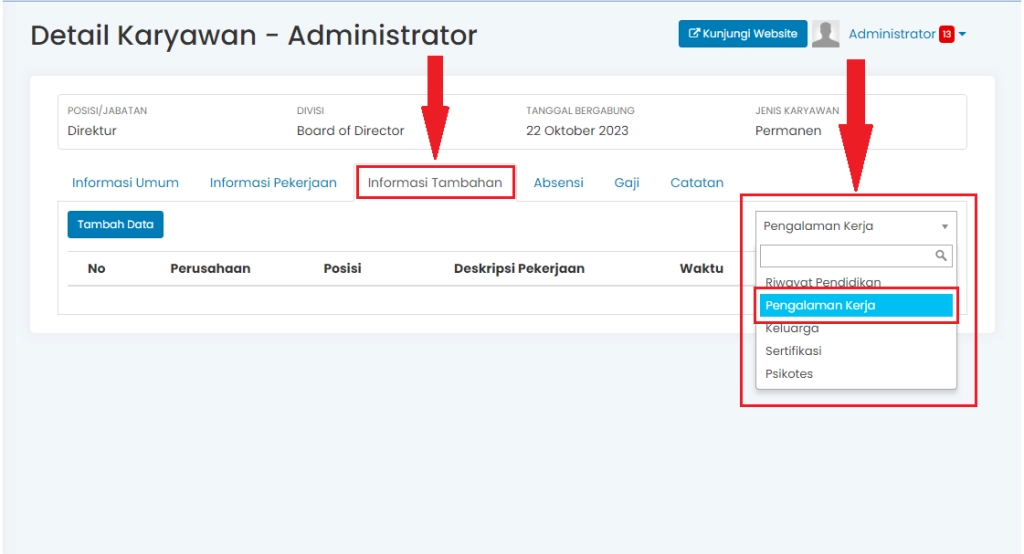Open the Informasi Pekerjaan tab

273,183
